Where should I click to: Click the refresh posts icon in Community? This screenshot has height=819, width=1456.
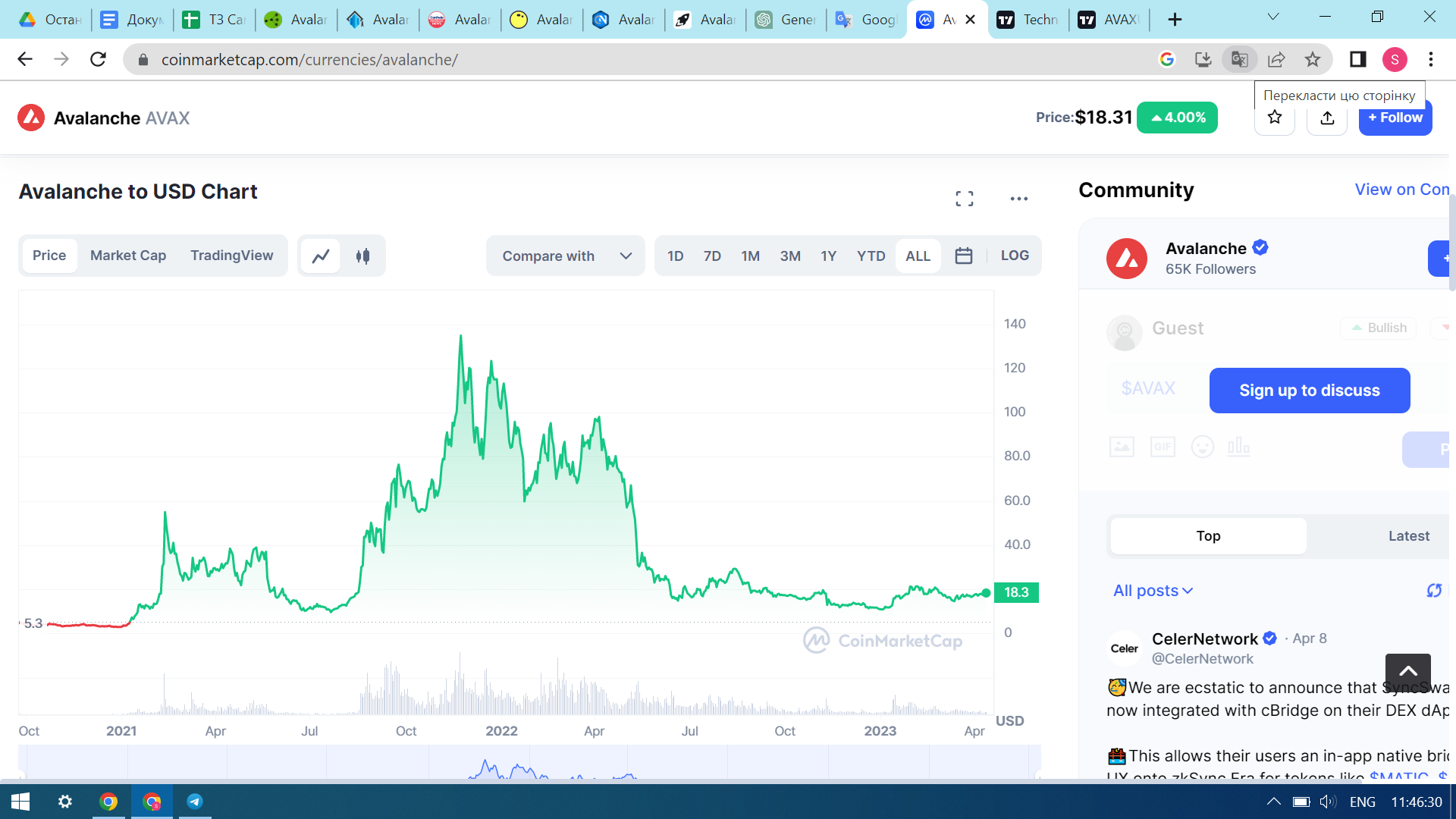tap(1434, 591)
